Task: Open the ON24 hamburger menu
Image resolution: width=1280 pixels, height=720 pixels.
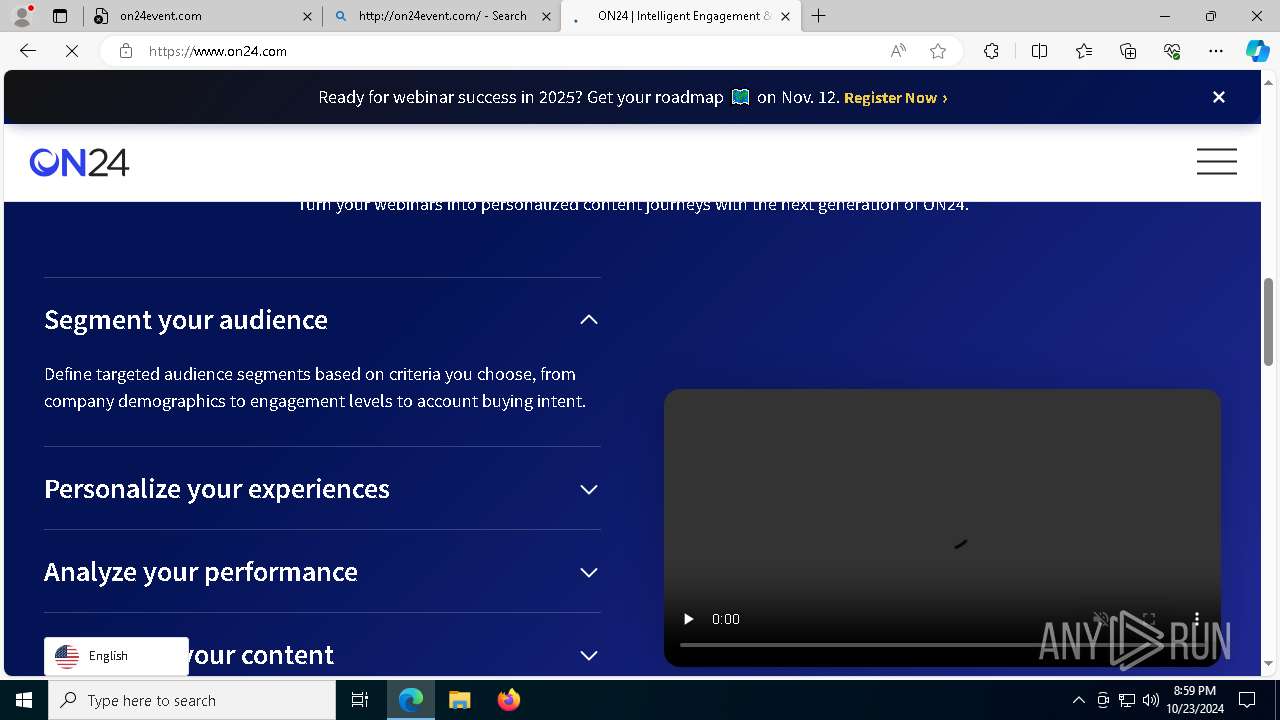Action: pyautogui.click(x=1217, y=162)
